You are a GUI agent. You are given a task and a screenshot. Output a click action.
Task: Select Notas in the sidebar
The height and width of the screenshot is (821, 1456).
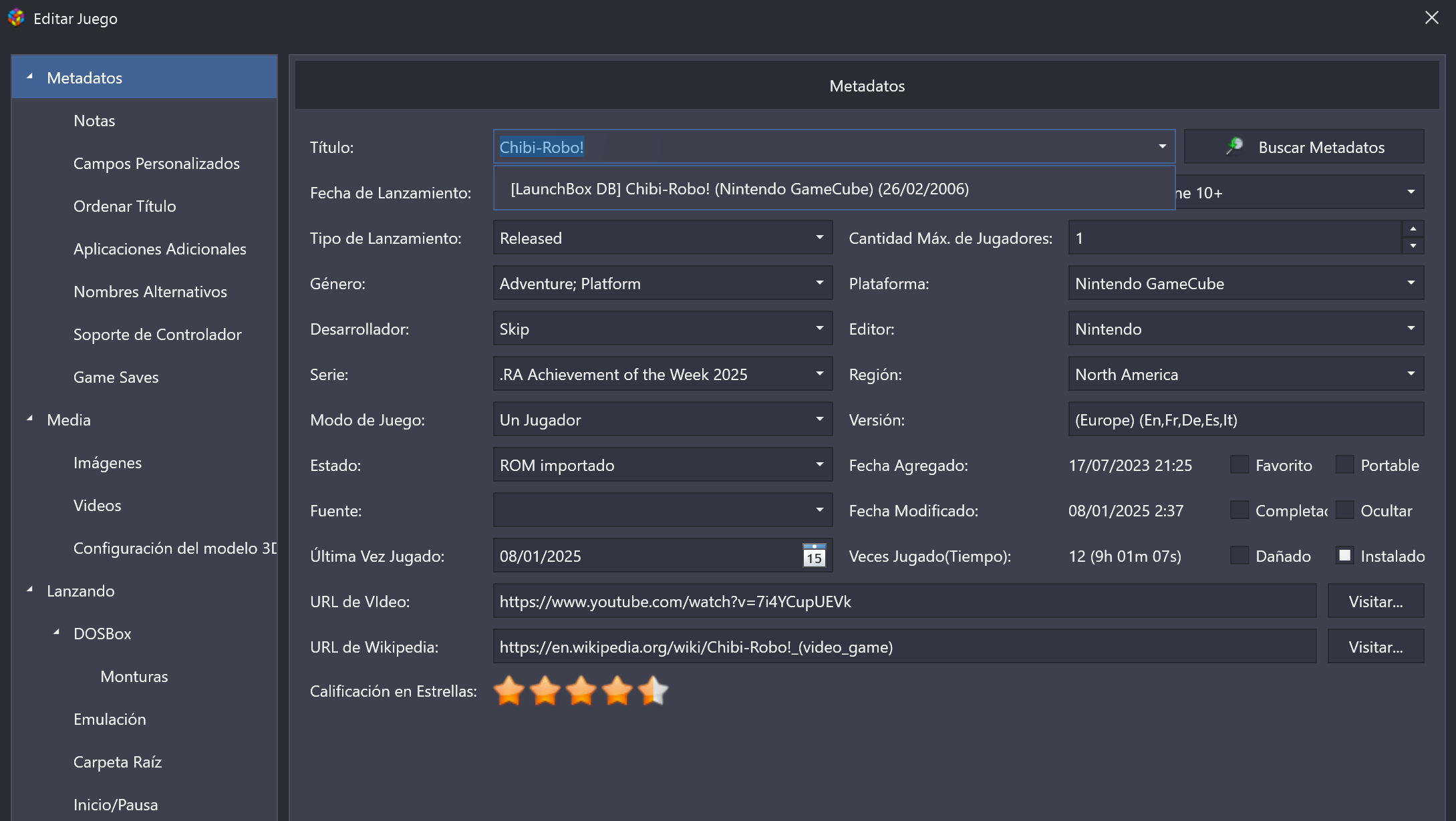(x=94, y=121)
